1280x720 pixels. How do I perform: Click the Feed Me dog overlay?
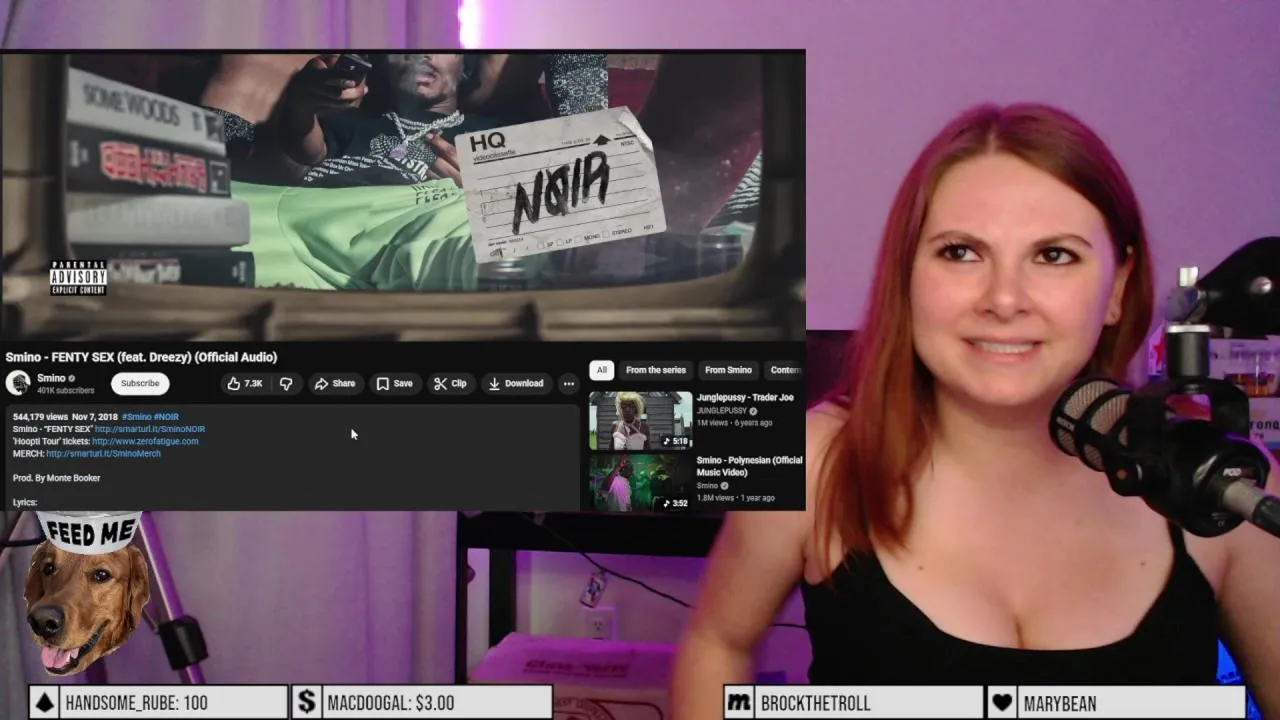86,595
